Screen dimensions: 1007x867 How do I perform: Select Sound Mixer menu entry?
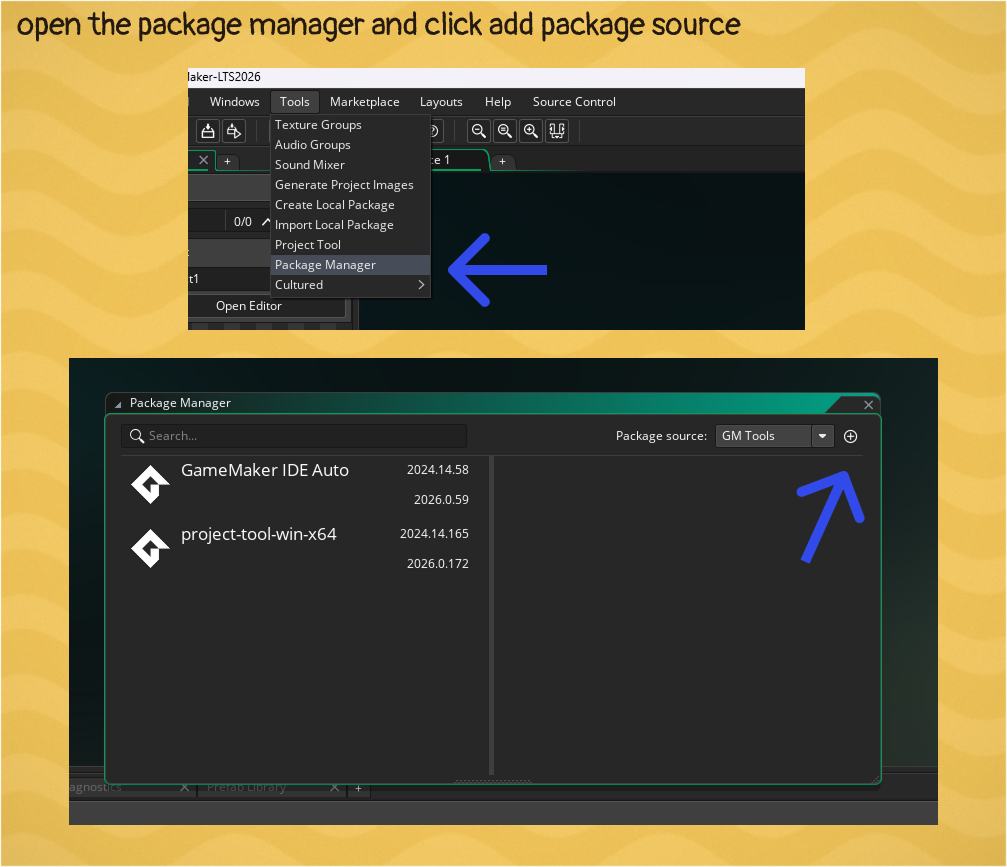(x=351, y=164)
